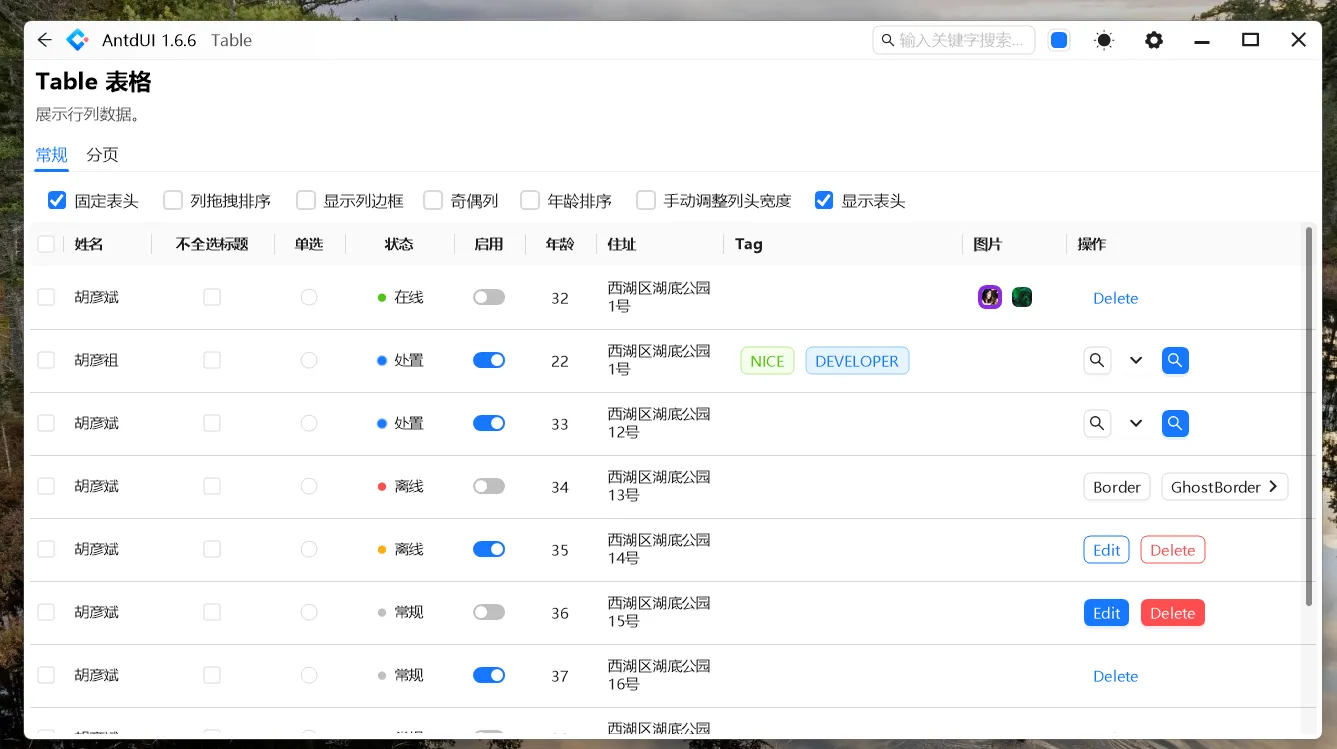Image resolution: width=1337 pixels, height=749 pixels.
Task: Turn on the enable switch for age 32 row
Action: pyautogui.click(x=489, y=297)
